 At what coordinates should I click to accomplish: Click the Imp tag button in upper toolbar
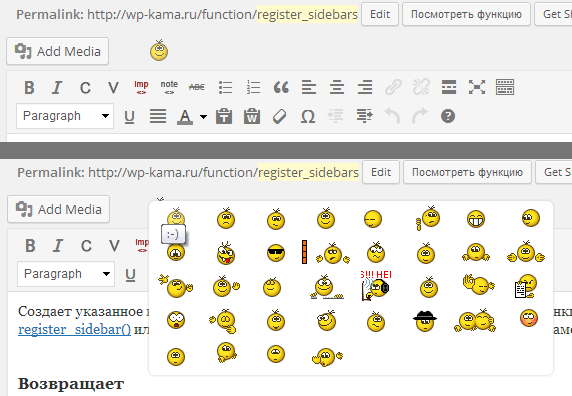[141, 88]
